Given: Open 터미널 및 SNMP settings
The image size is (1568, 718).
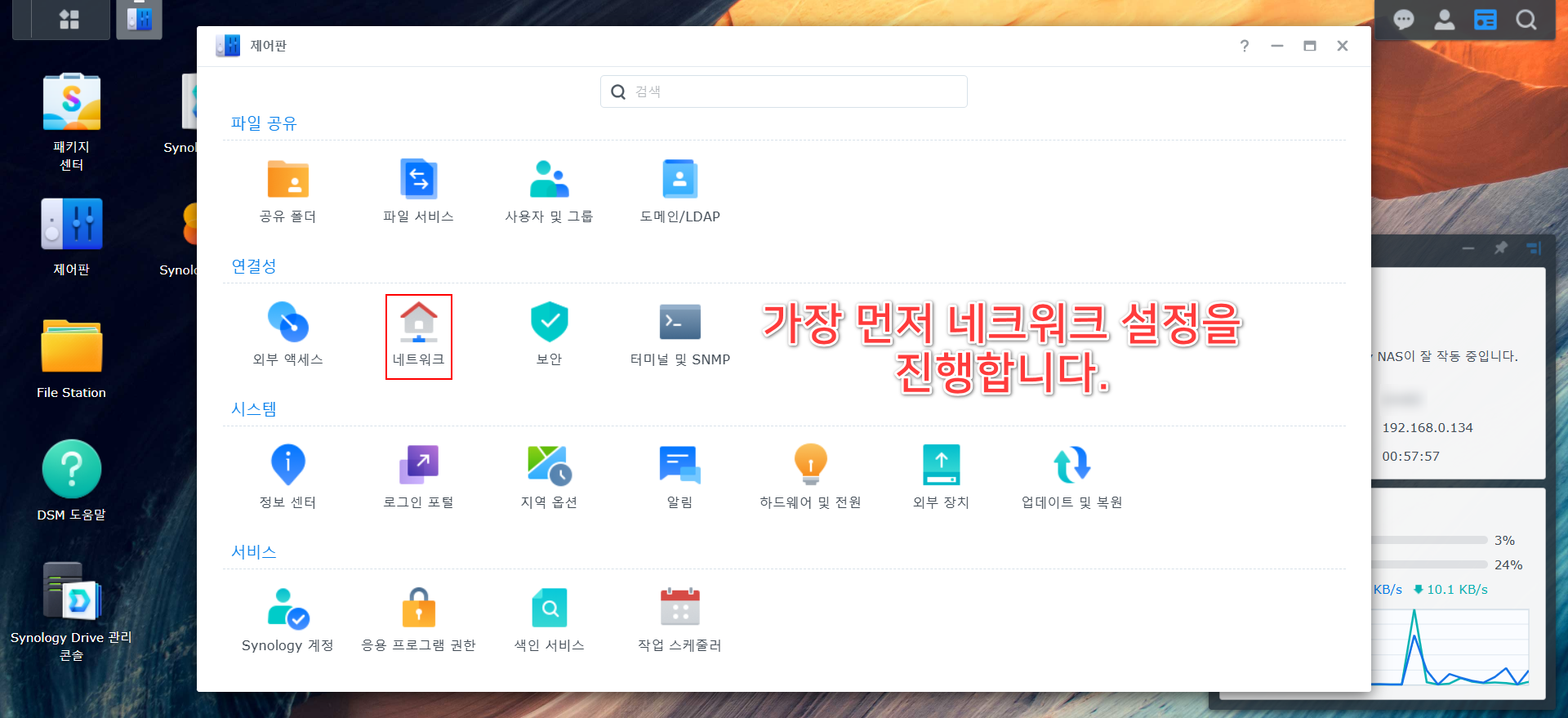Looking at the screenshot, I should pos(679,336).
